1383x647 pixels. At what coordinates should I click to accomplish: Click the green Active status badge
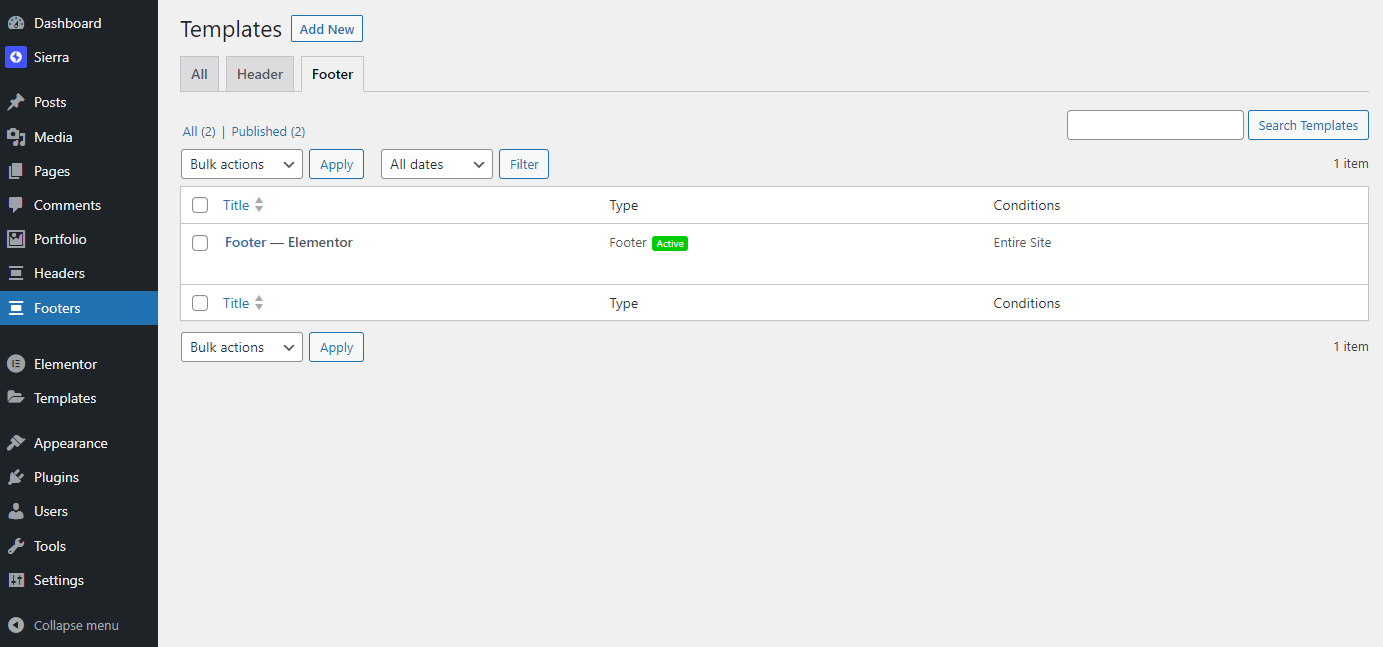click(x=670, y=243)
